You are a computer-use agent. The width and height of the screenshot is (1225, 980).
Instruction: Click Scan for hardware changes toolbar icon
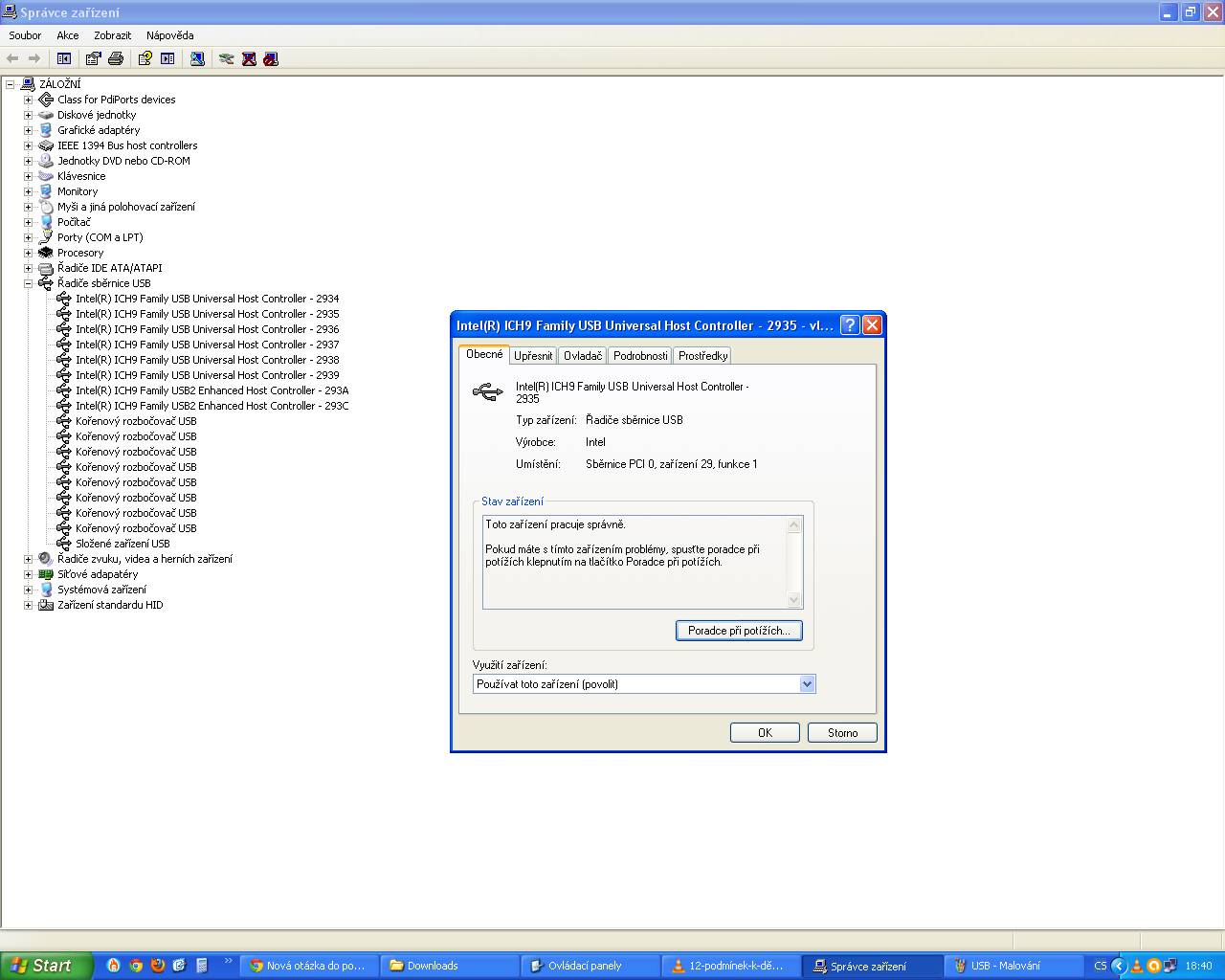pyautogui.click(x=197, y=58)
